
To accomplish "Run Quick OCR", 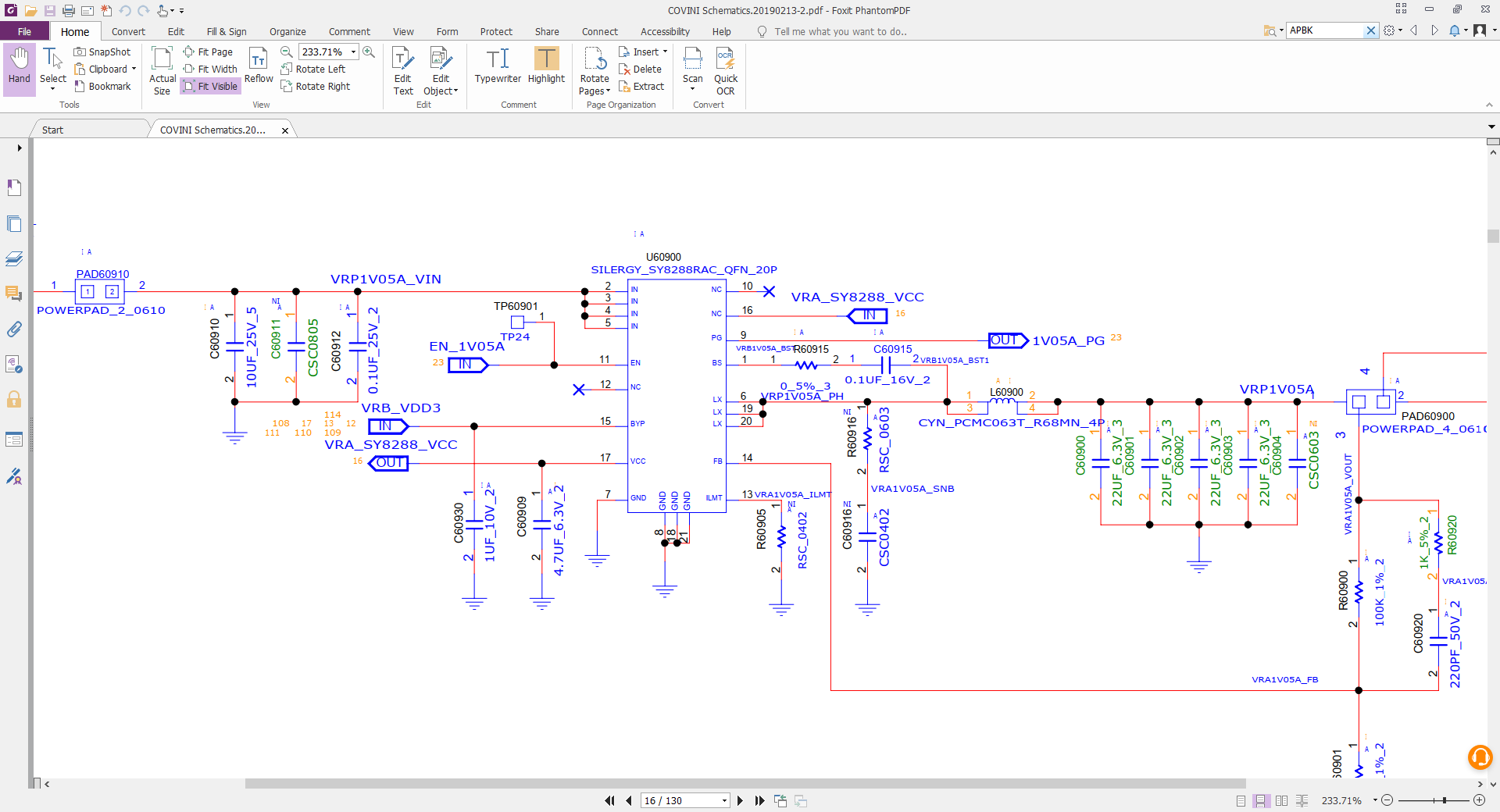I will tap(726, 71).
